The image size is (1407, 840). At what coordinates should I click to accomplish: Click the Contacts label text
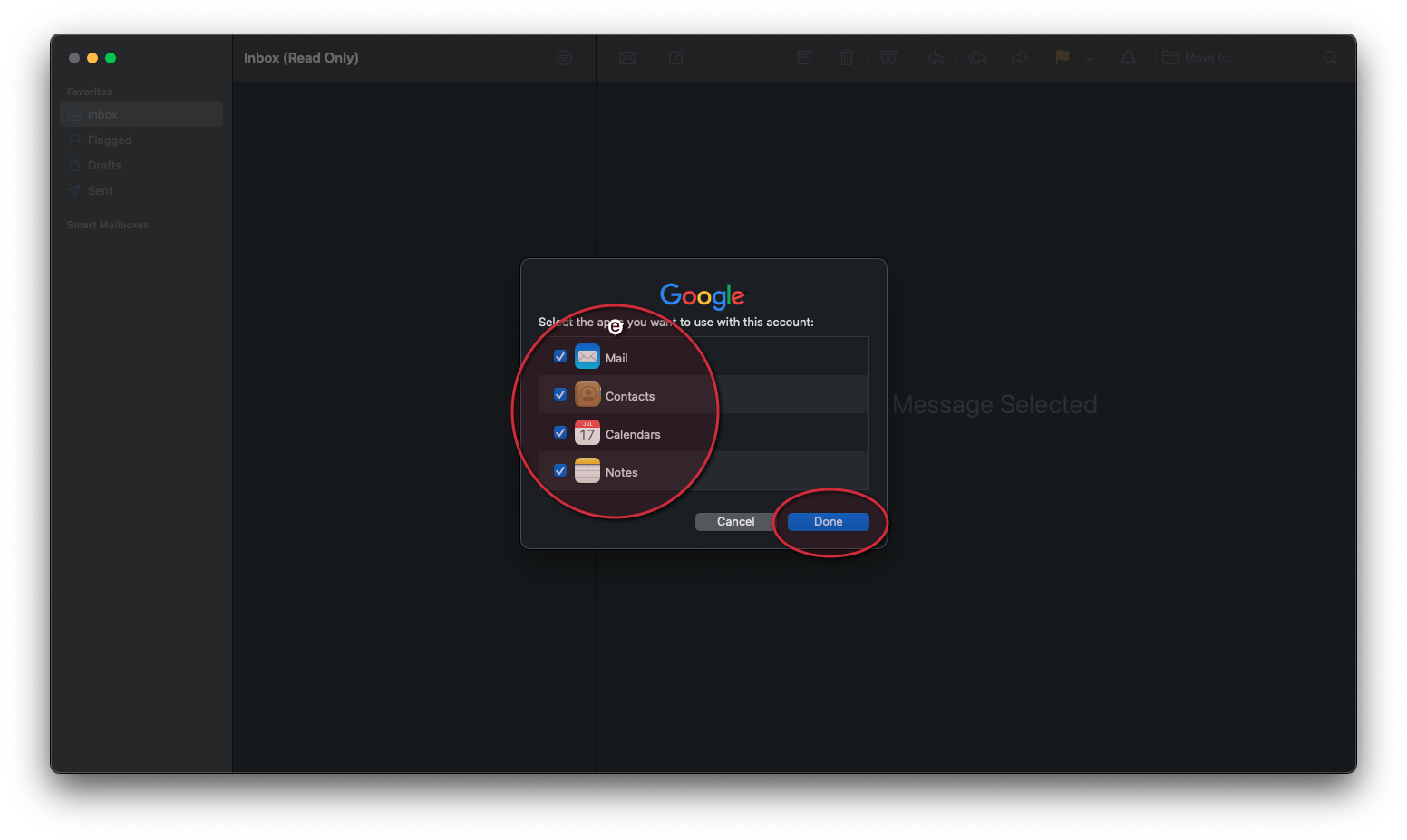pos(630,396)
